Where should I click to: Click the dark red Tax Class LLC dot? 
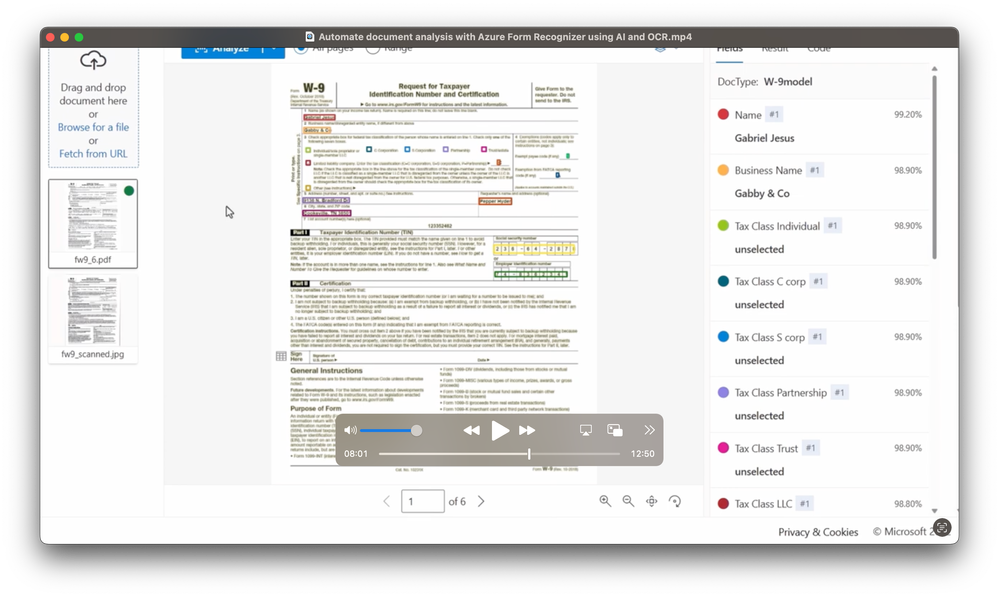pyautogui.click(x=723, y=503)
